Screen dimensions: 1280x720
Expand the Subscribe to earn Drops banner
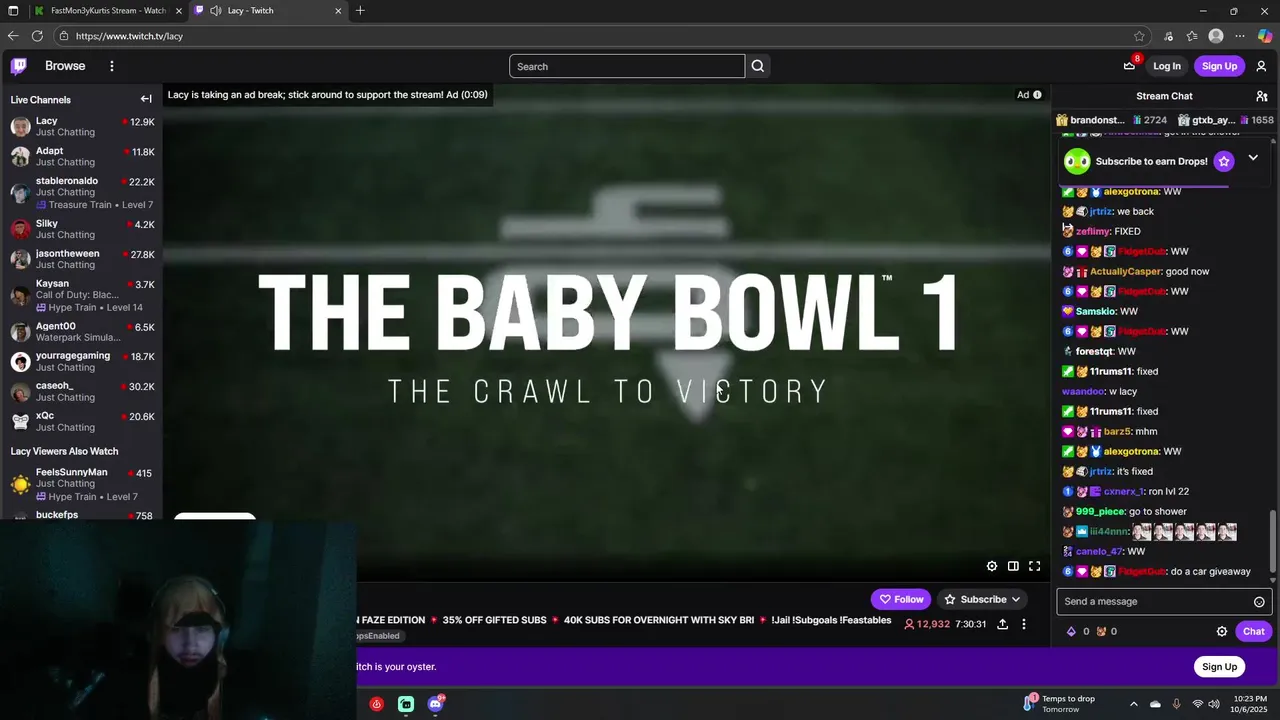[1253, 158]
